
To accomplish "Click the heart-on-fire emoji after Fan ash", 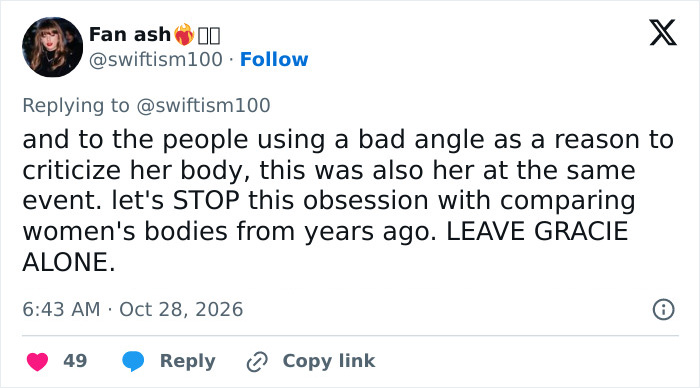I will [184, 34].
